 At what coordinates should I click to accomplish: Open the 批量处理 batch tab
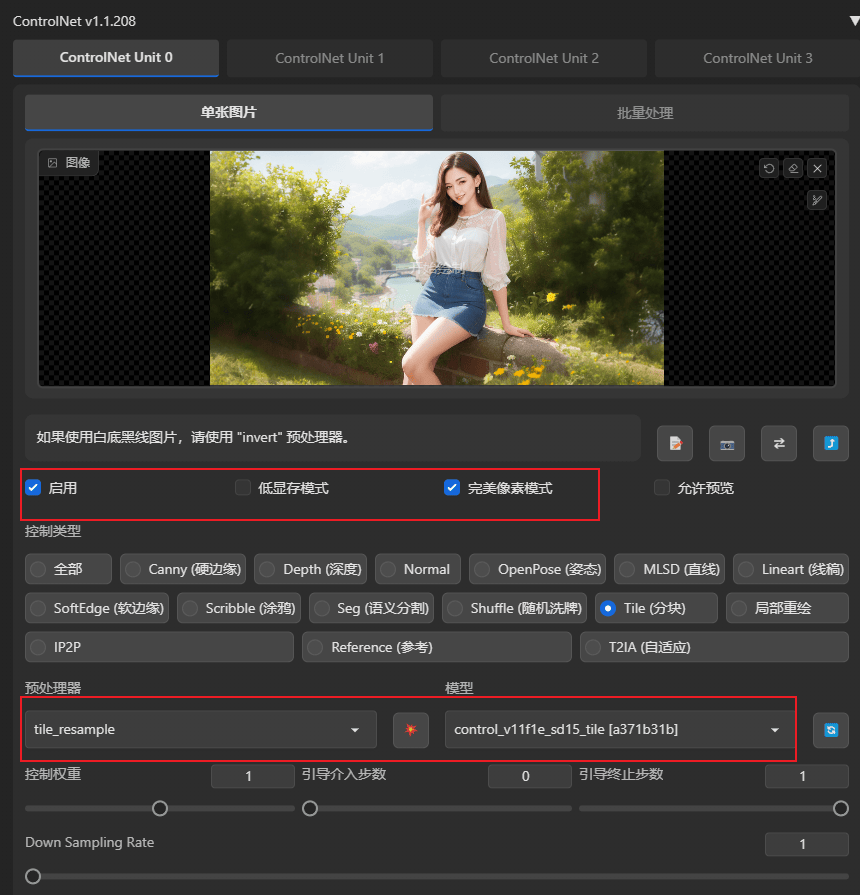tap(645, 113)
